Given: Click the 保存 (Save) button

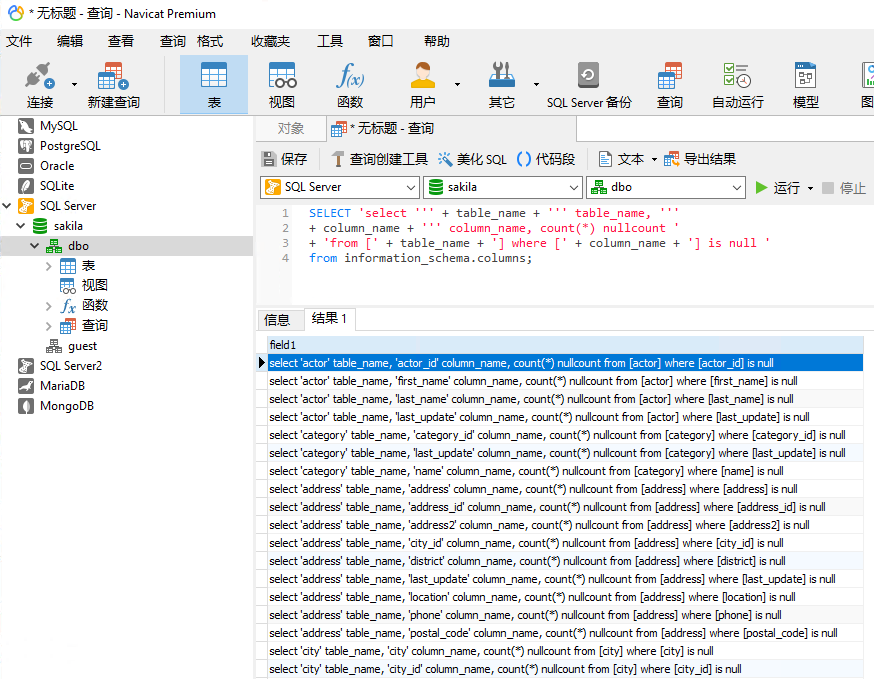Looking at the screenshot, I should 284,159.
